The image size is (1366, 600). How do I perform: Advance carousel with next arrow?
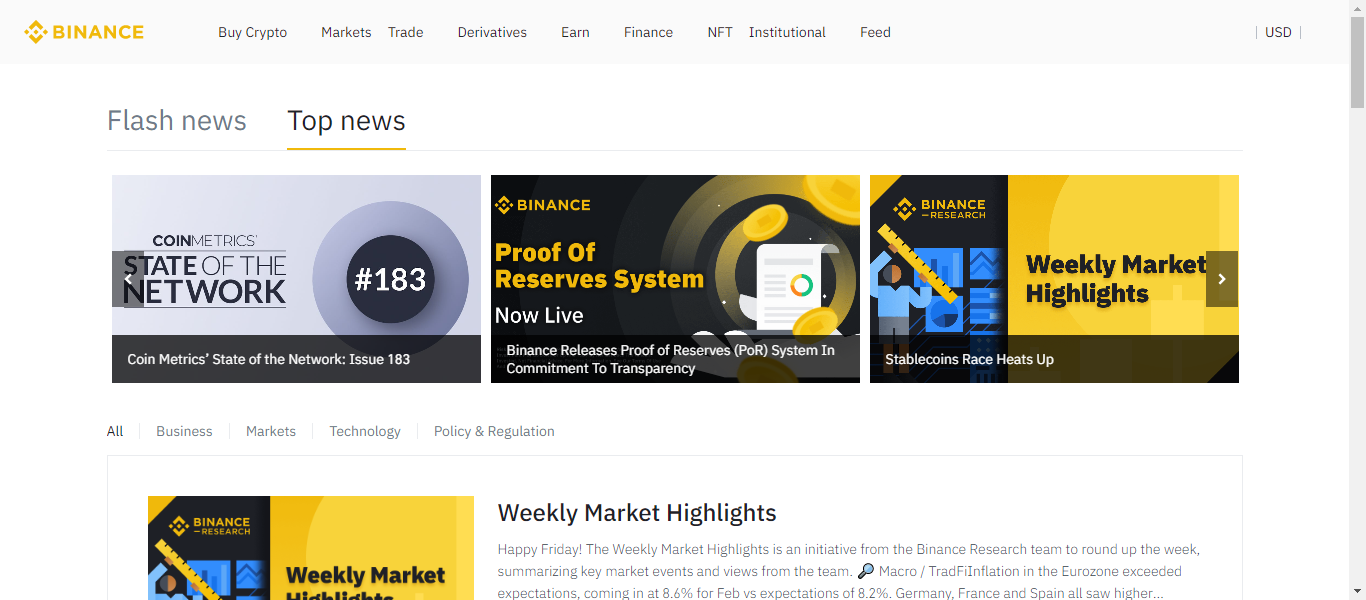click(1222, 279)
